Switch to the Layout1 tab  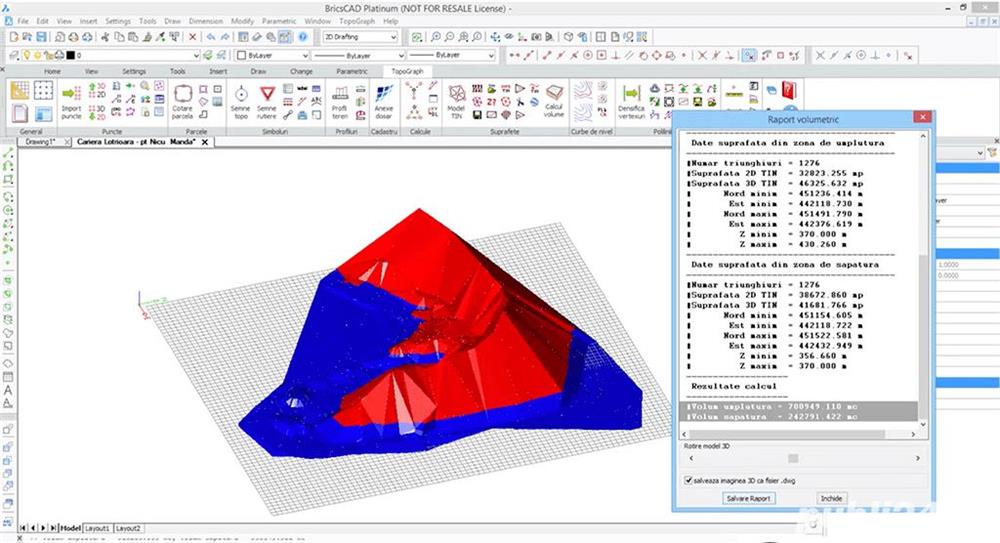coord(97,527)
